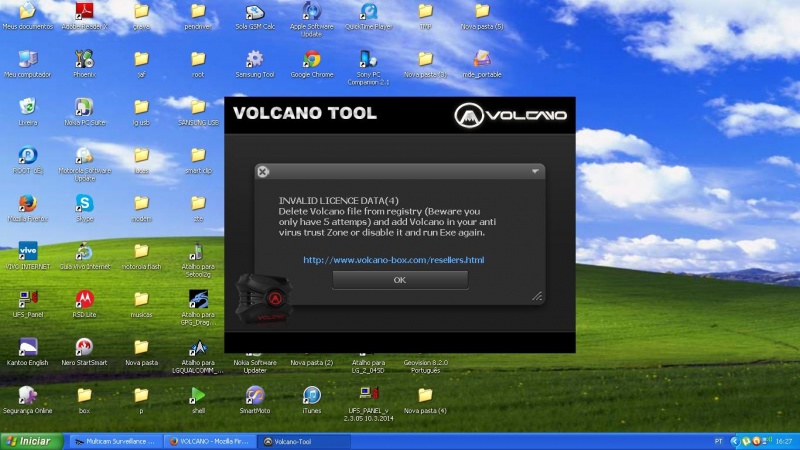Image resolution: width=800 pixels, height=450 pixels.
Task: Switch to Multicam Surveillance taskbar item
Action: pyautogui.click(x=115, y=441)
